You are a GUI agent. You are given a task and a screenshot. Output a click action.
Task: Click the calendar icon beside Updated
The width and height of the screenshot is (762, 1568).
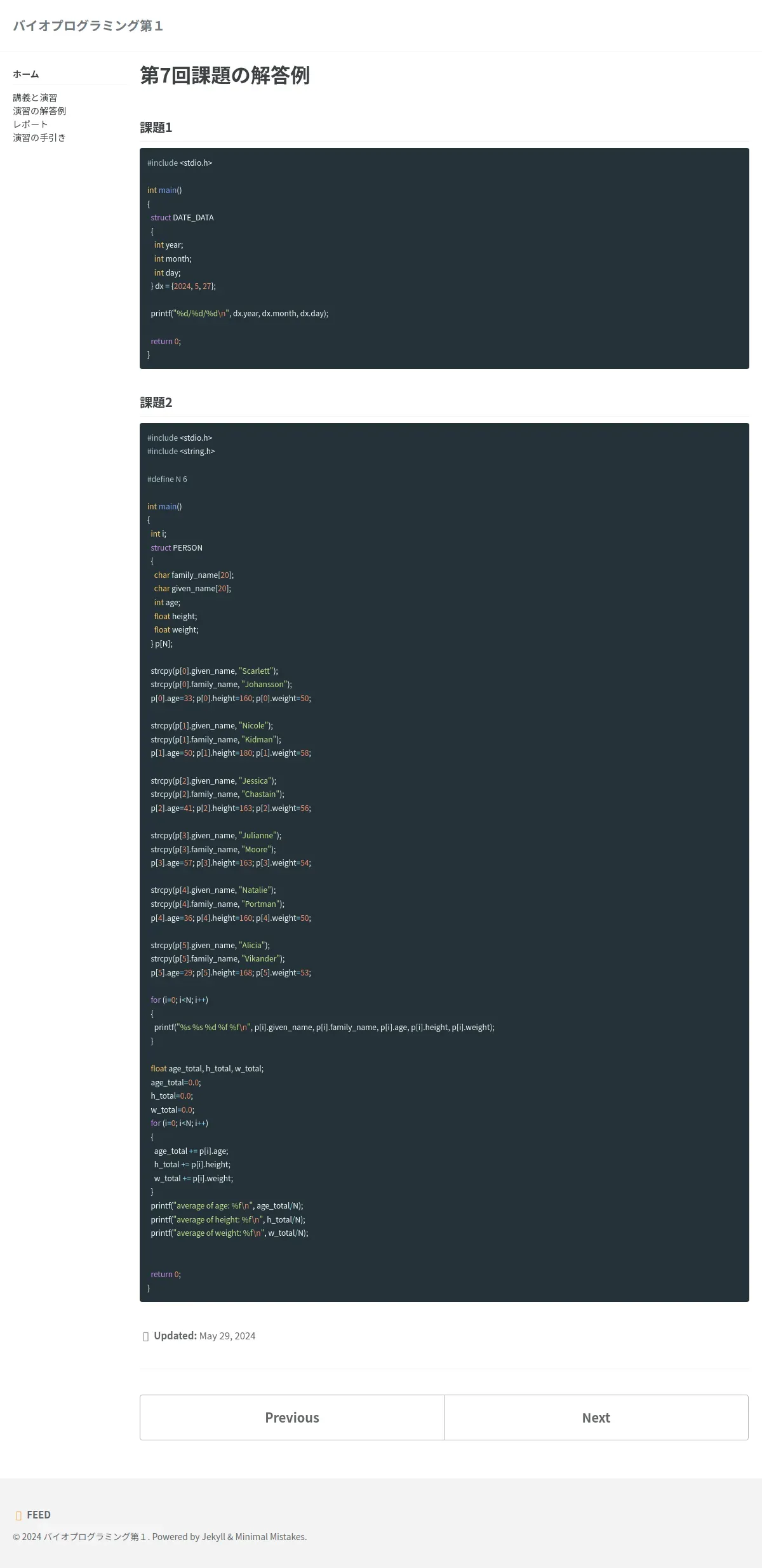click(x=146, y=1336)
